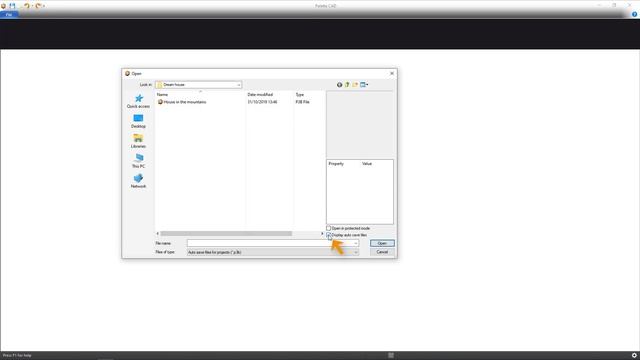This screenshot has height=360, width=640.
Task: Open the Files of type dropdown
Action: coord(273,252)
